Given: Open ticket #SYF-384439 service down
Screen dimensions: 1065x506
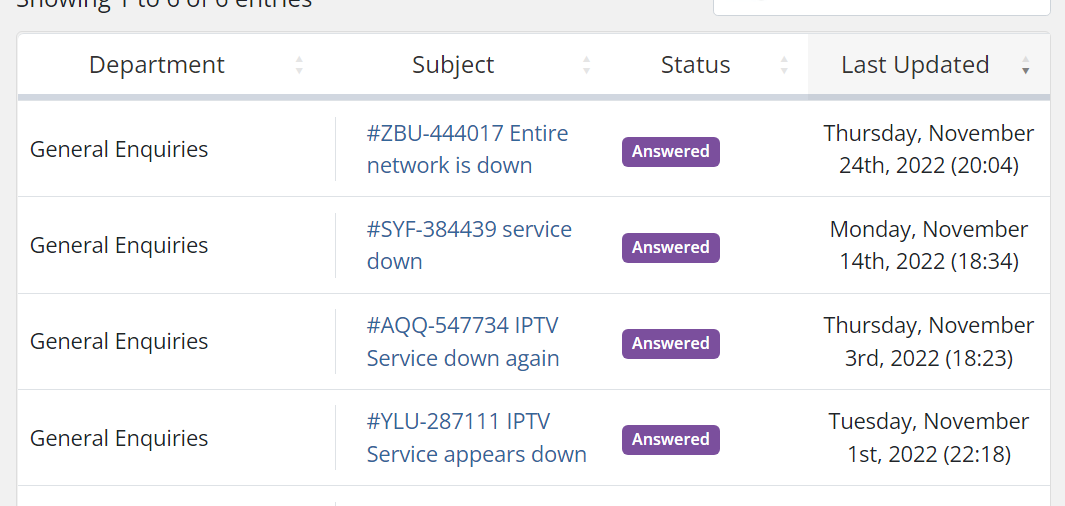Looking at the screenshot, I should (469, 245).
